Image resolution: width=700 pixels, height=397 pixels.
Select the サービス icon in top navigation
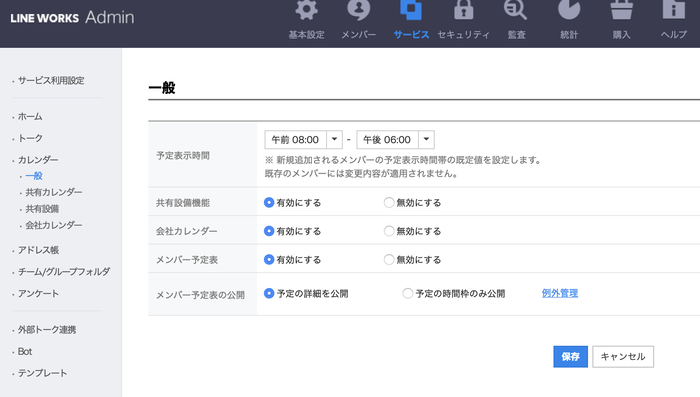(411, 10)
